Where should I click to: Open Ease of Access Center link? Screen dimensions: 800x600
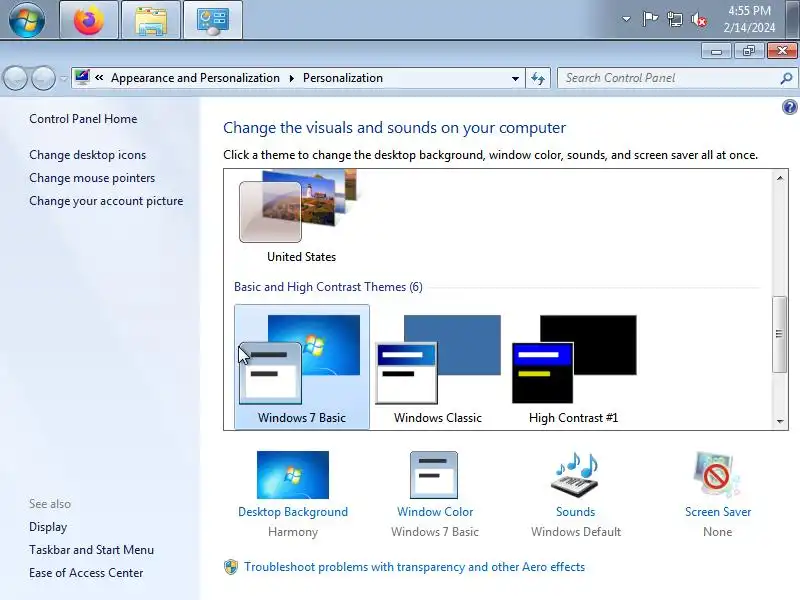86,573
